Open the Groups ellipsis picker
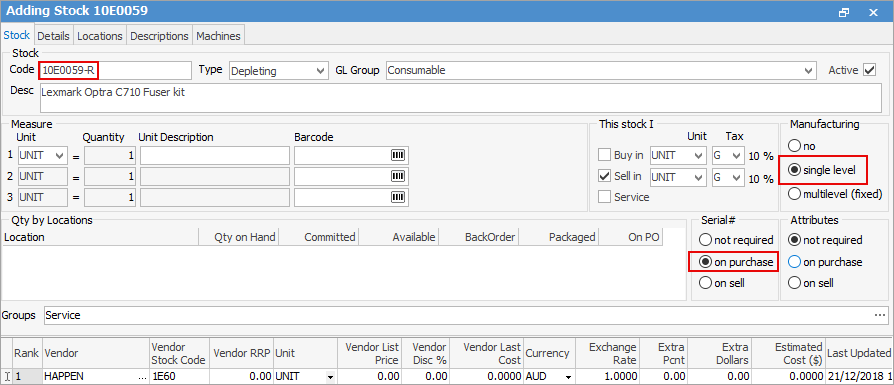This screenshot has width=894, height=385. tap(881, 315)
